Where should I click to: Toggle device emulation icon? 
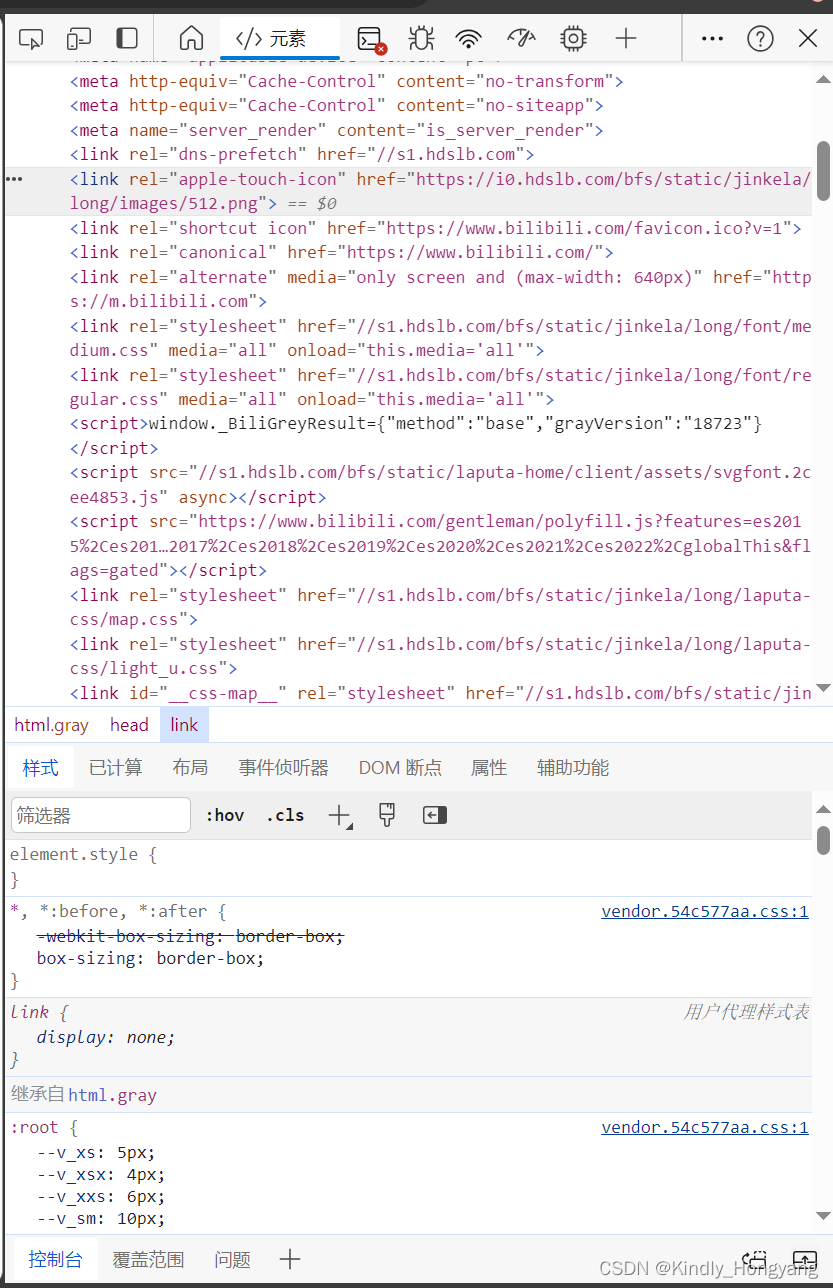tap(79, 39)
